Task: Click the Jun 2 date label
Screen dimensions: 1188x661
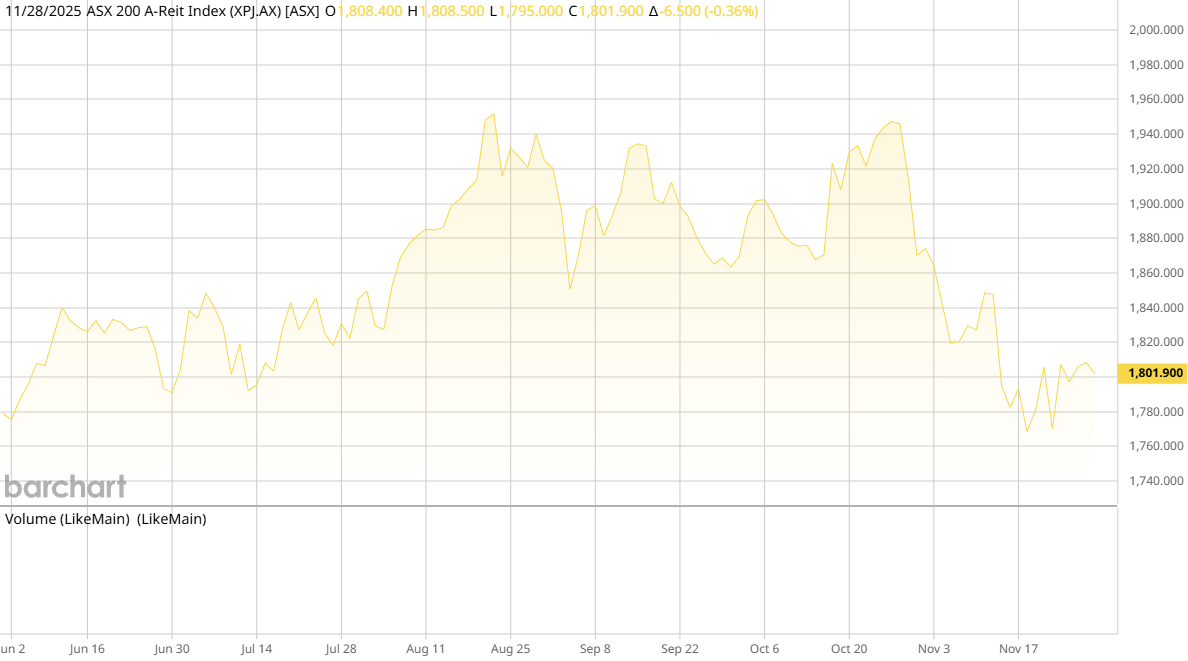Action: (x=14, y=648)
